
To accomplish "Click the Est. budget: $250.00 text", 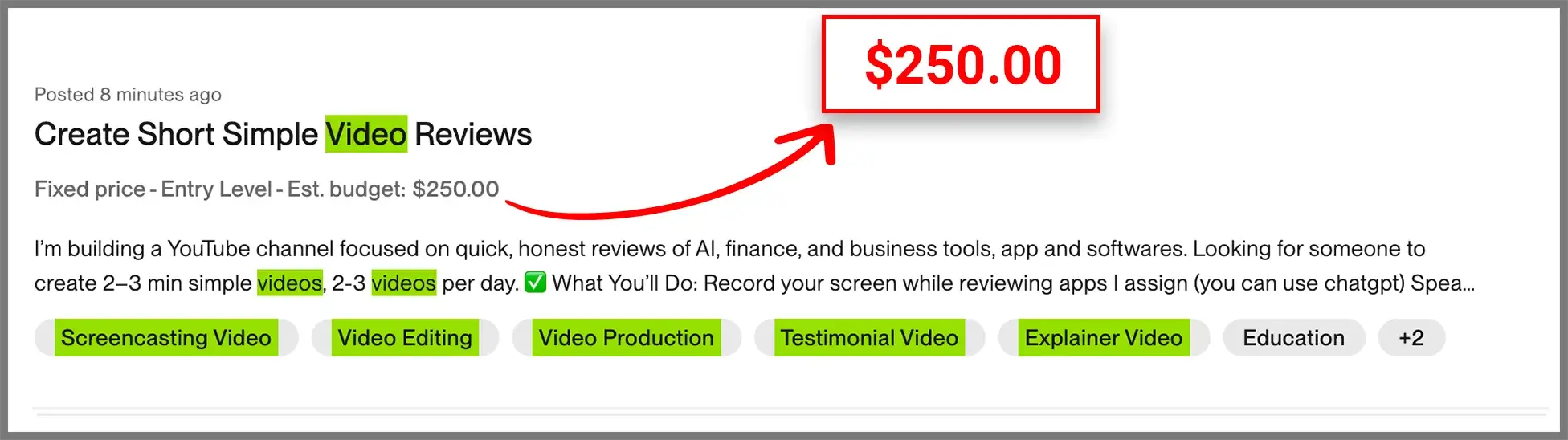I will pyautogui.click(x=393, y=189).
